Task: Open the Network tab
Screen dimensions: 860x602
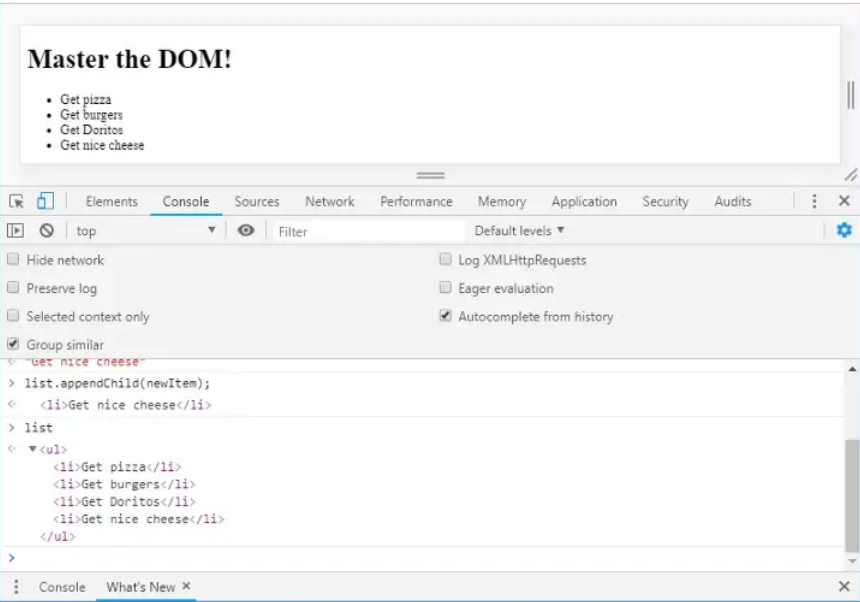Action: tap(329, 201)
